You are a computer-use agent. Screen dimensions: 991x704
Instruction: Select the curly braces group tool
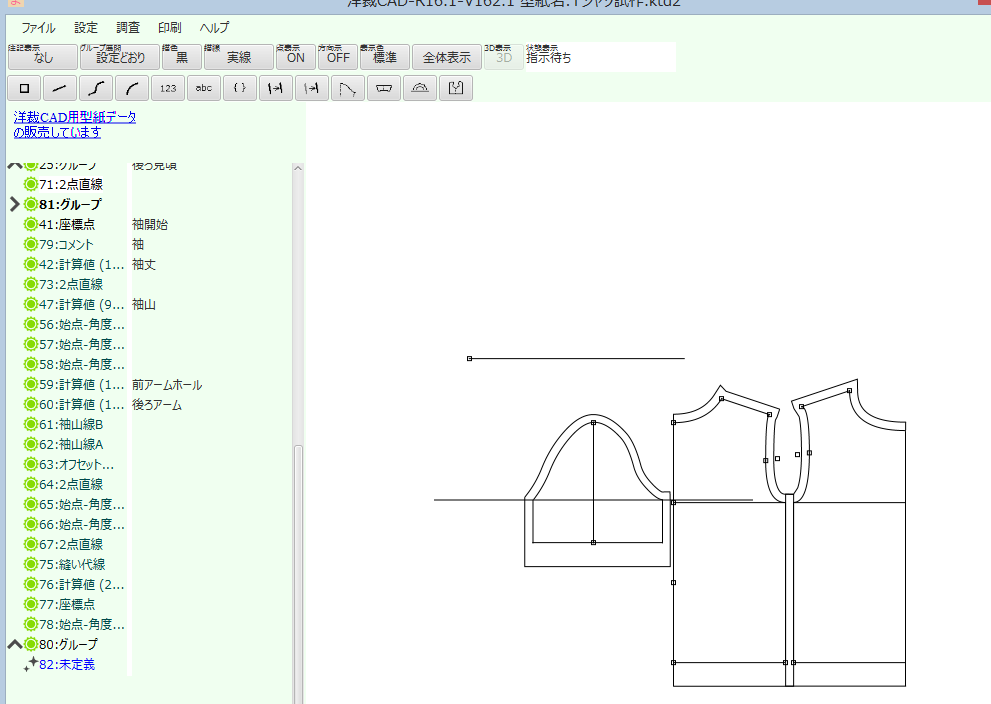(240, 88)
